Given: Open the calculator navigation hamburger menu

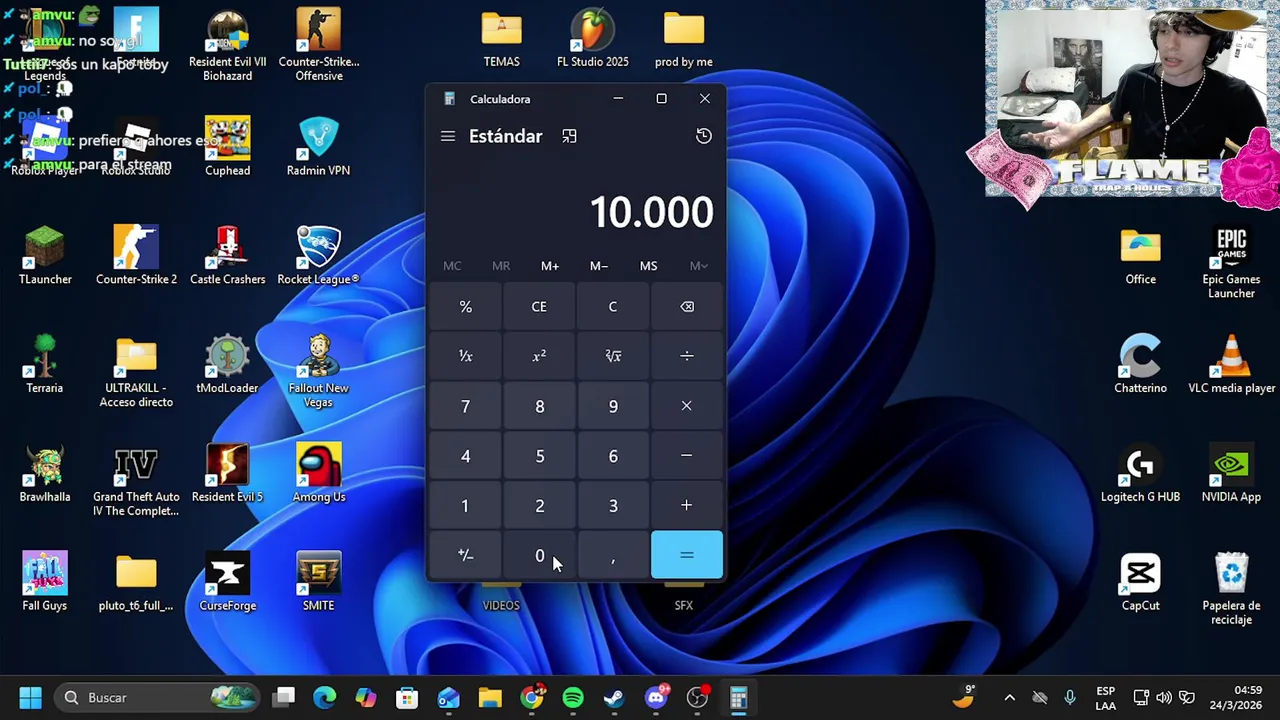Looking at the screenshot, I should pyautogui.click(x=448, y=136).
